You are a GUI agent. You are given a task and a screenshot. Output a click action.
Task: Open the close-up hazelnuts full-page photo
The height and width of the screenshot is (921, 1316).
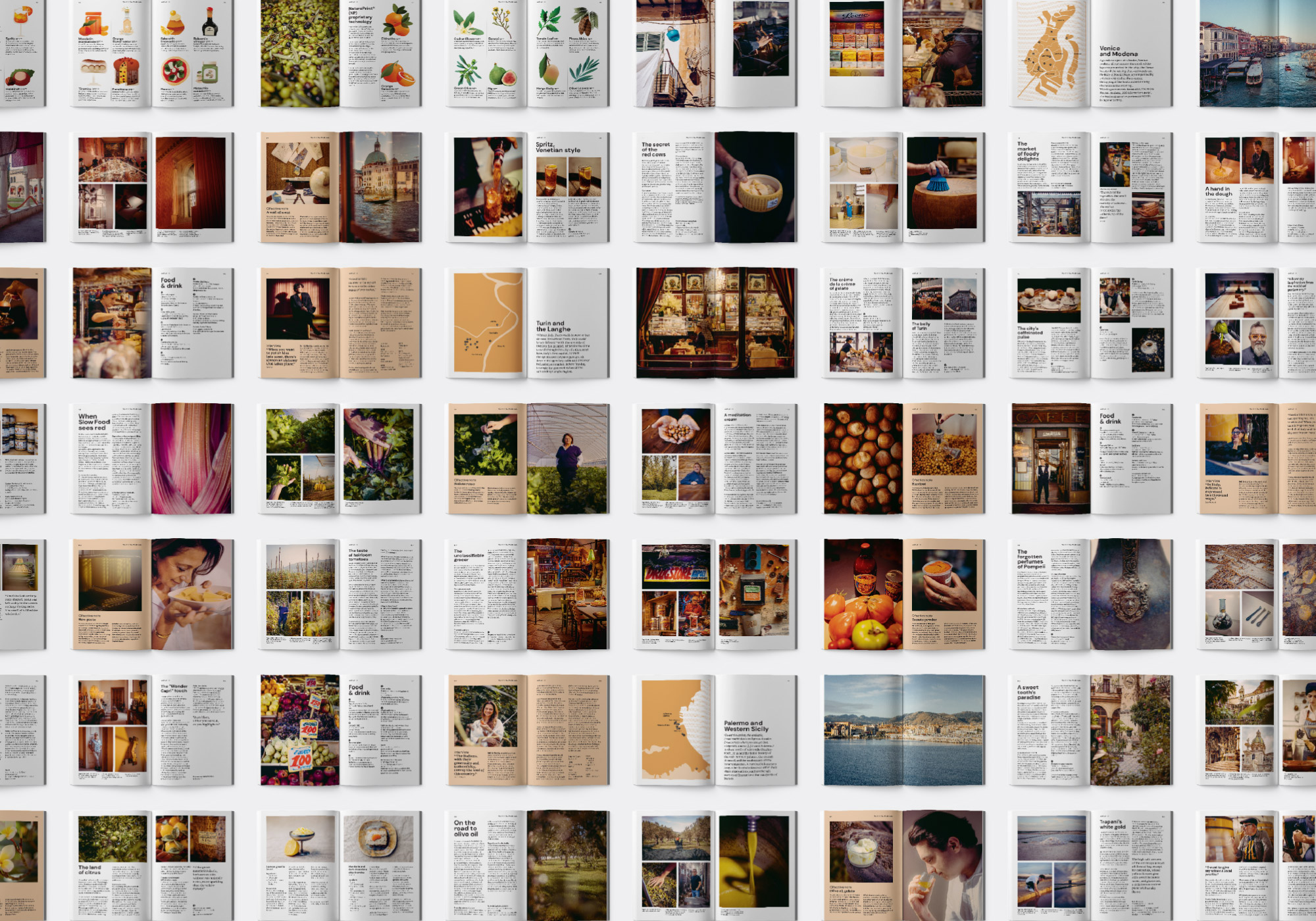coord(863,459)
